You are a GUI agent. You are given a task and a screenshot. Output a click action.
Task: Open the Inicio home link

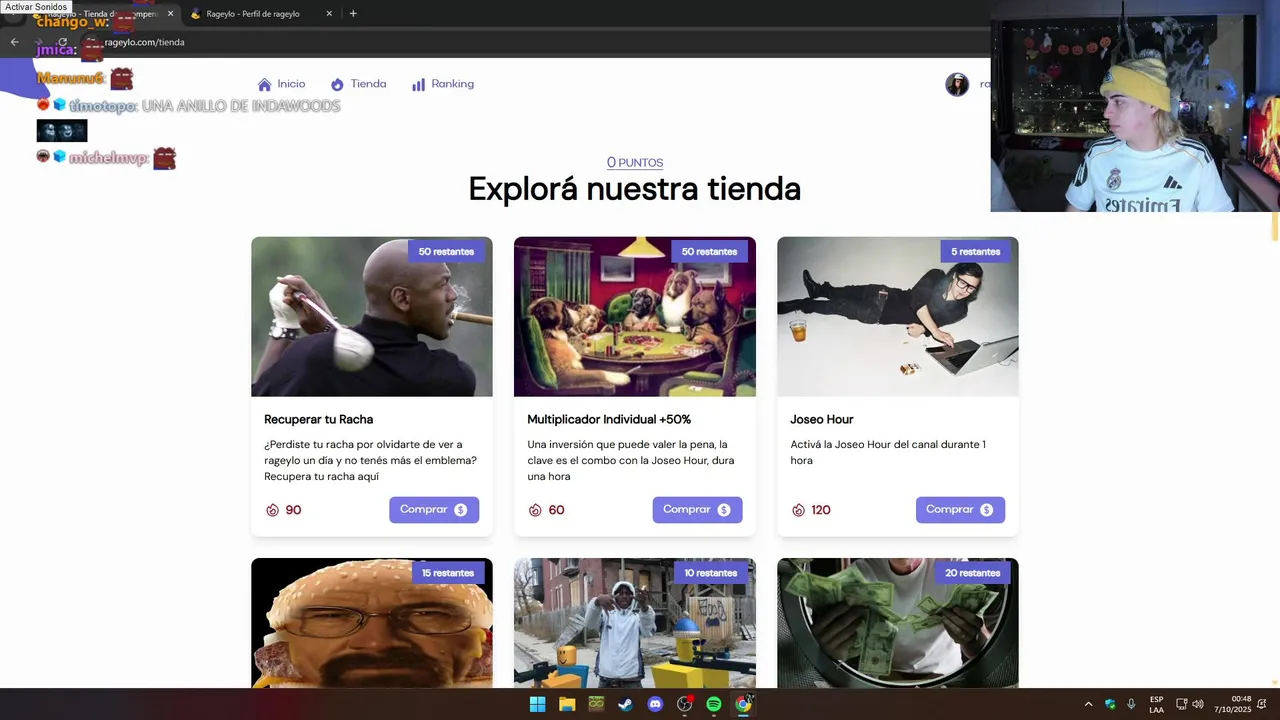281,84
